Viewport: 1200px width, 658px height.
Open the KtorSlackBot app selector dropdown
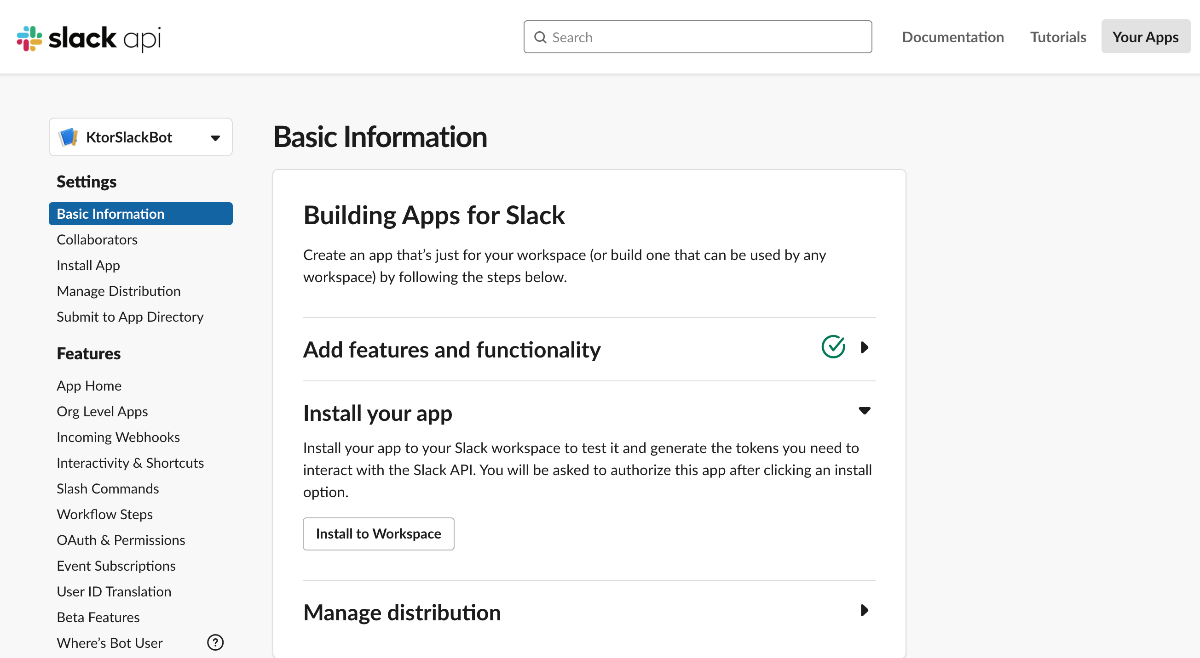[215, 138]
